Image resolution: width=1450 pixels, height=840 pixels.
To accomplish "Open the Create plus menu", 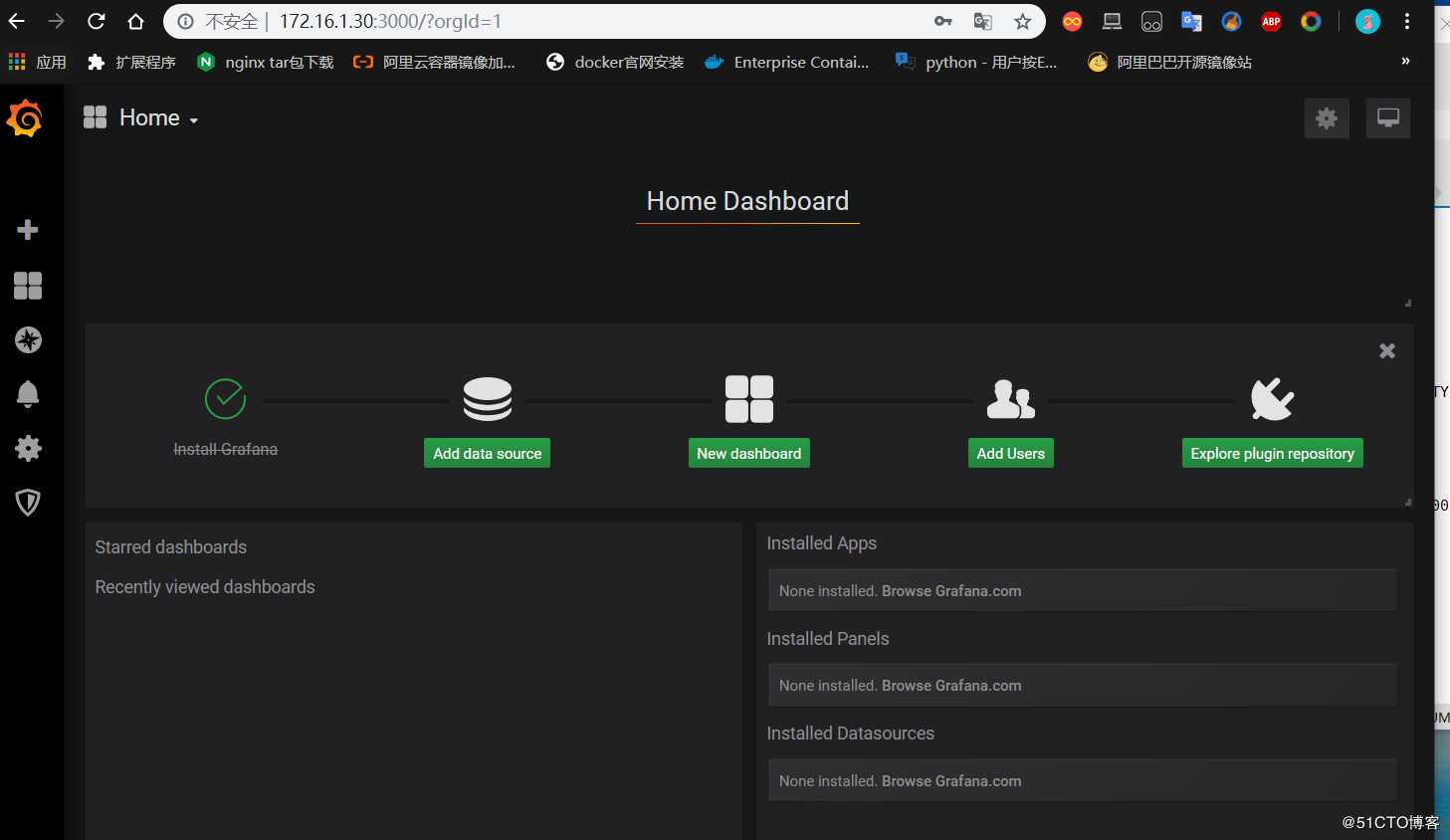I will [x=28, y=230].
